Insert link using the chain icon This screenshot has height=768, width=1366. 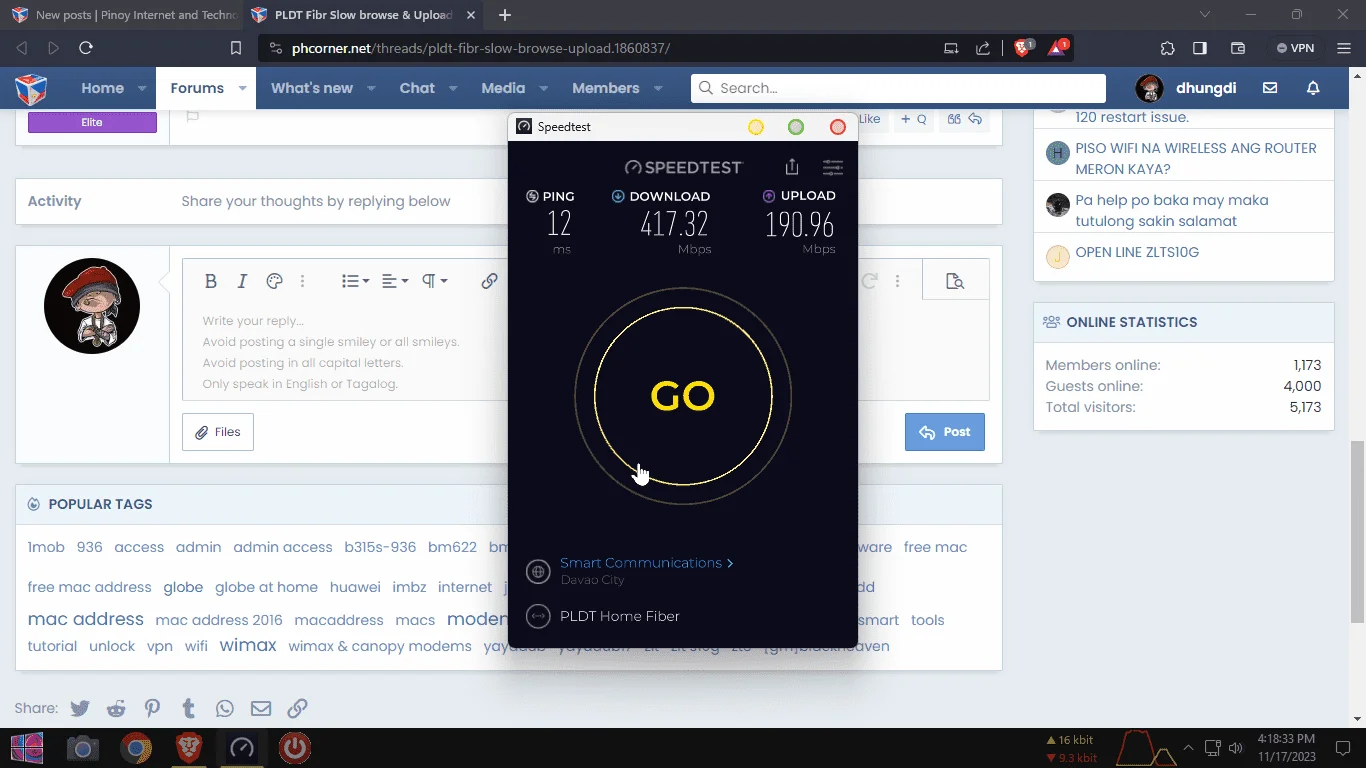coord(489,281)
